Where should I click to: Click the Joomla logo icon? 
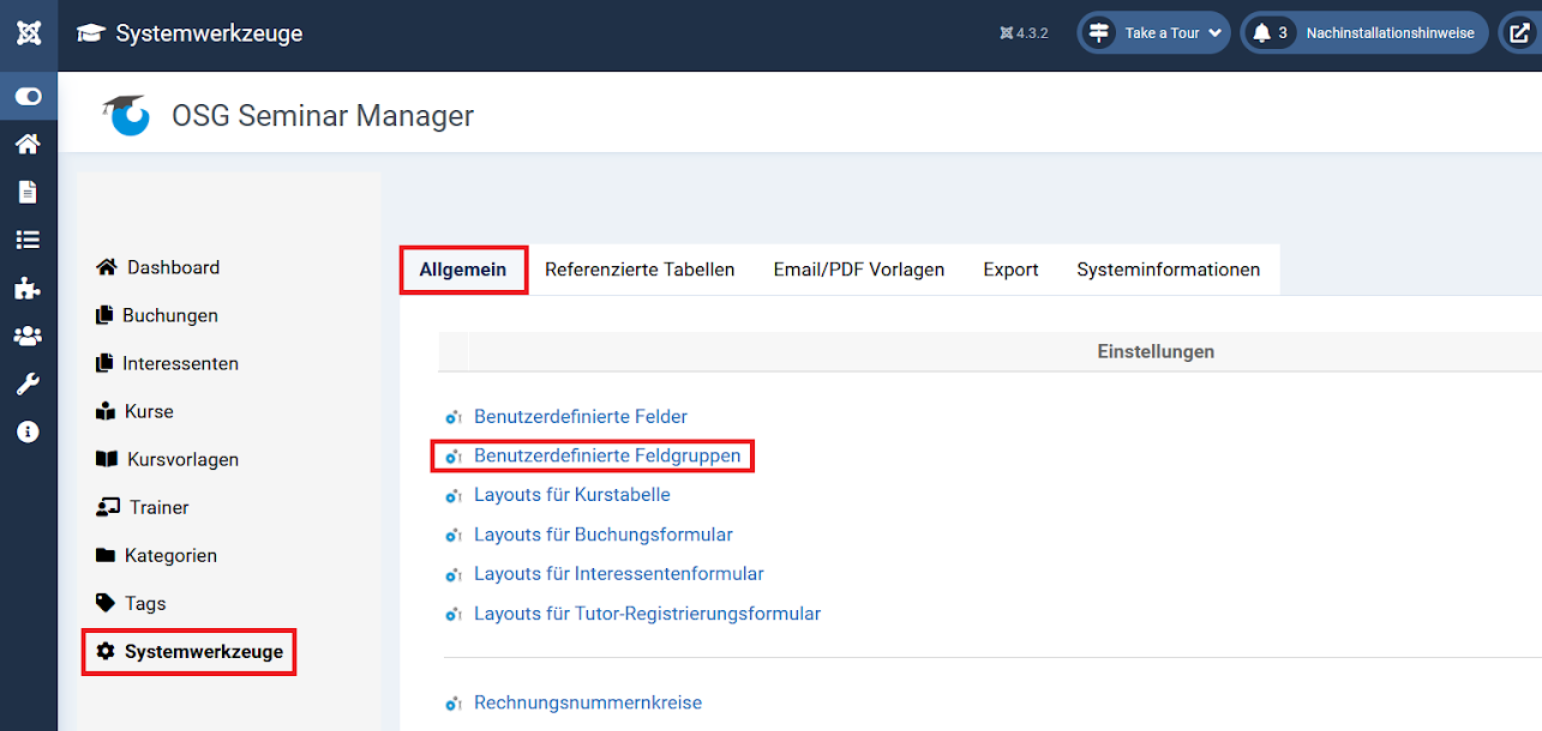28,34
